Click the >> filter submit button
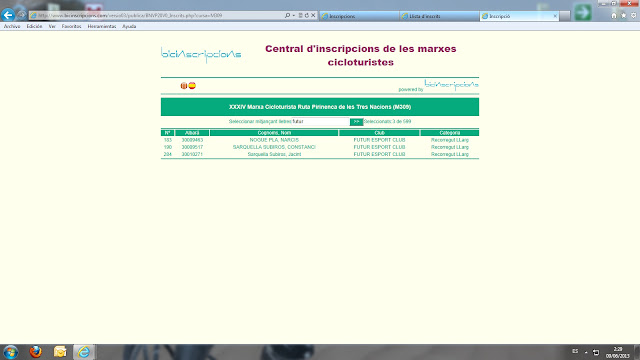Screen dimensions: 640x360 pos(356,122)
